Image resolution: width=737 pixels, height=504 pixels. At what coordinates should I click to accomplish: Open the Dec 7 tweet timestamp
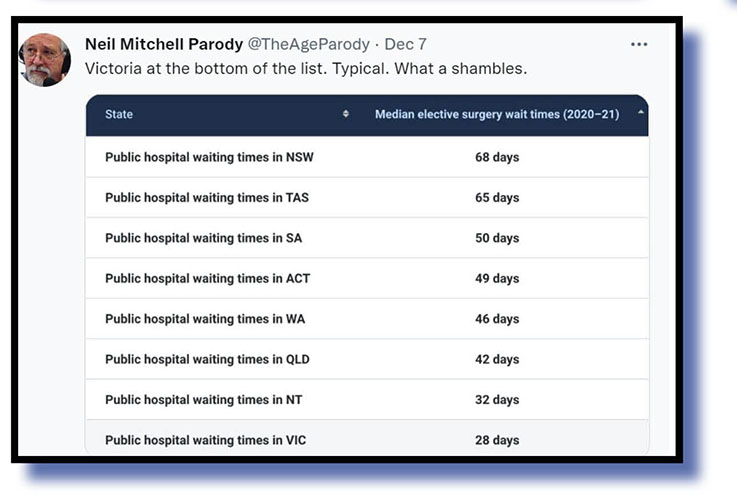point(406,44)
